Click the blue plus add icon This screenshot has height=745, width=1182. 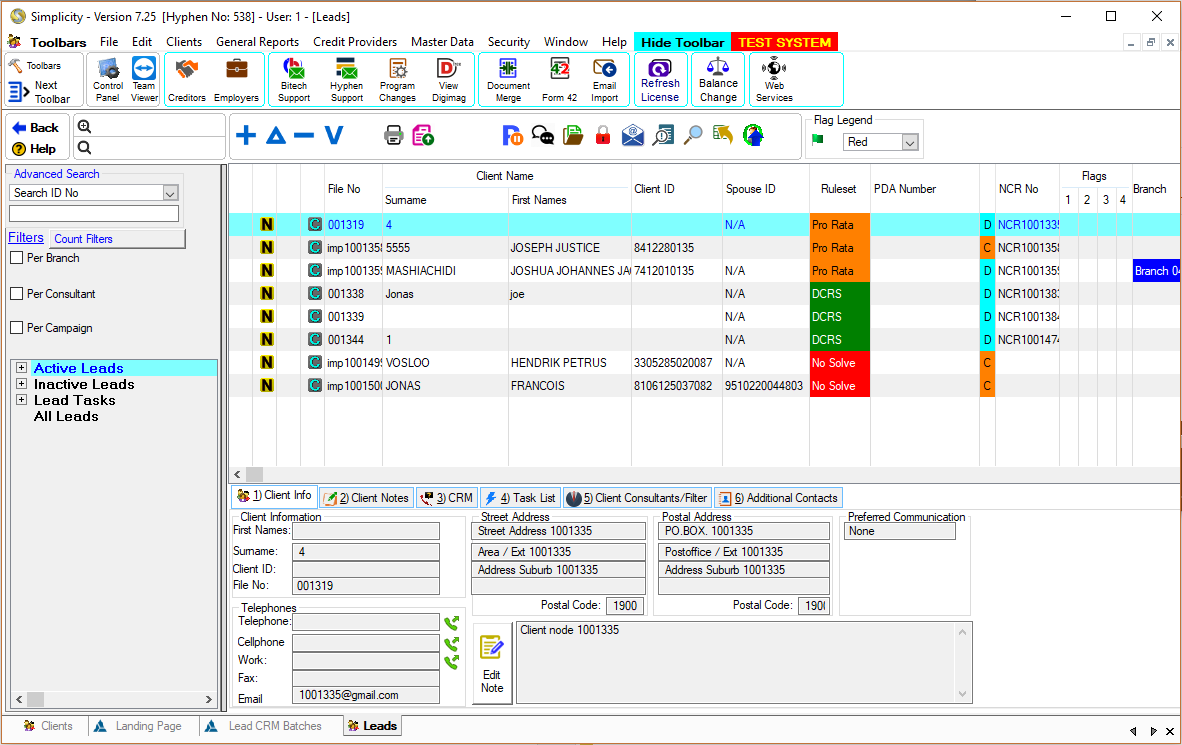[246, 136]
